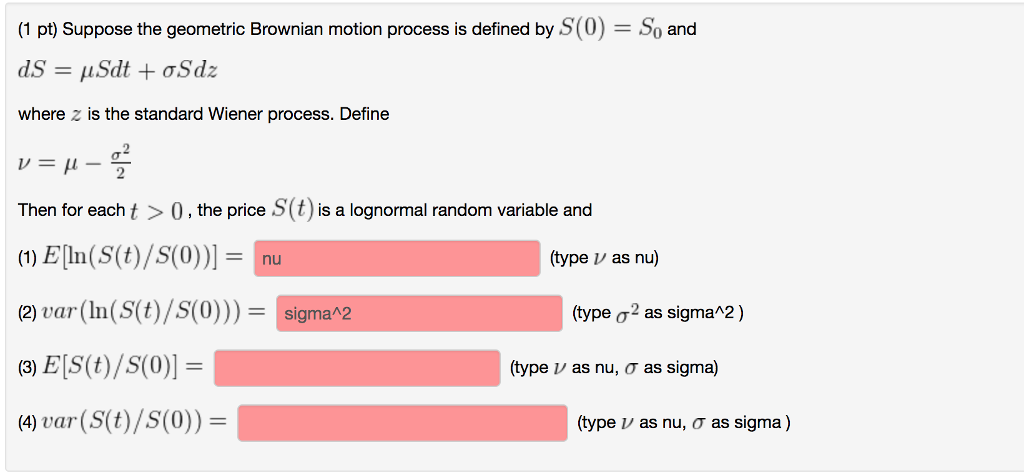The width and height of the screenshot is (1024, 473).
Task: Click the "standard Wiener process" sentence
Action: [232, 114]
